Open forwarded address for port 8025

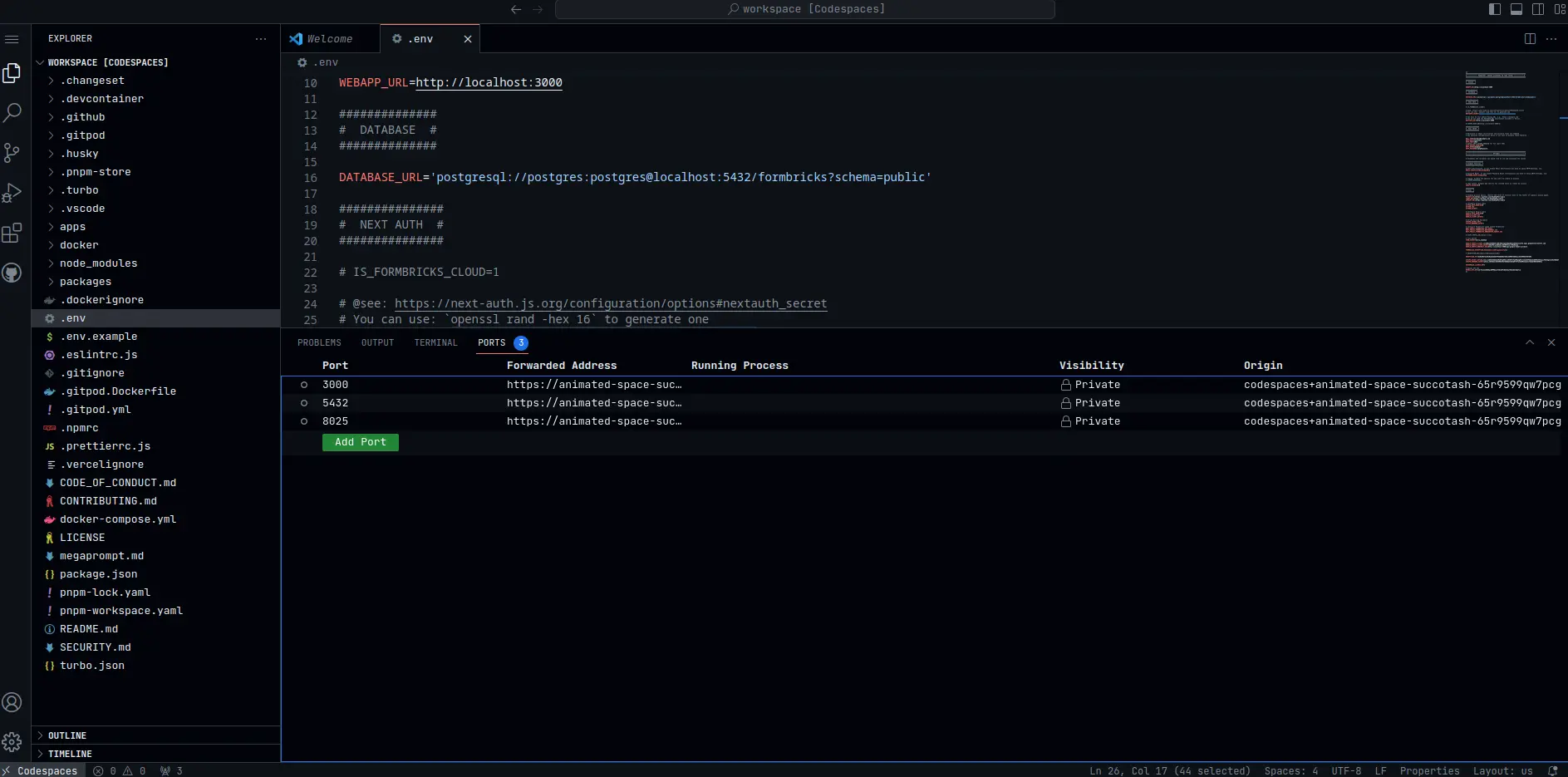pos(594,421)
